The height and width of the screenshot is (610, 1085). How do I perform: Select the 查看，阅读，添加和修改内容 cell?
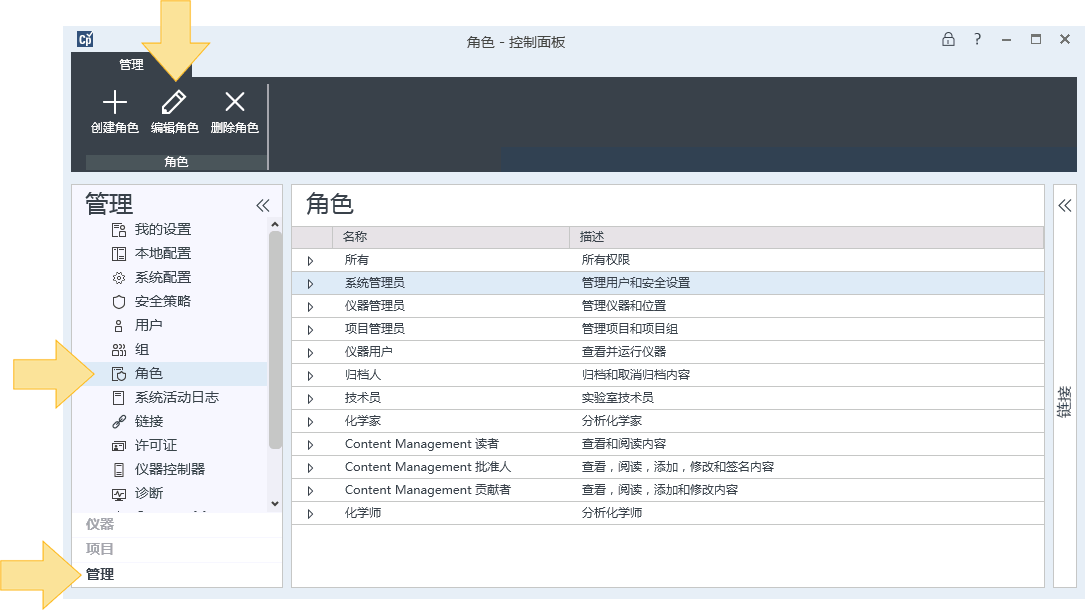coord(659,490)
